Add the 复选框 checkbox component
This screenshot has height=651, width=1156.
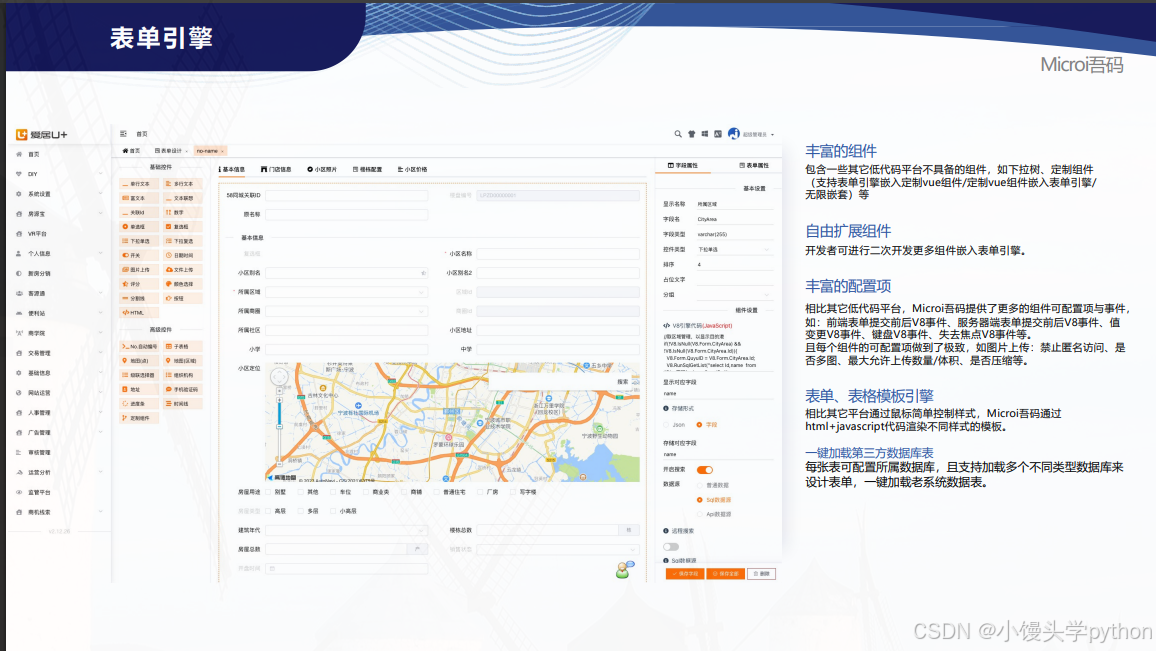tap(183, 227)
